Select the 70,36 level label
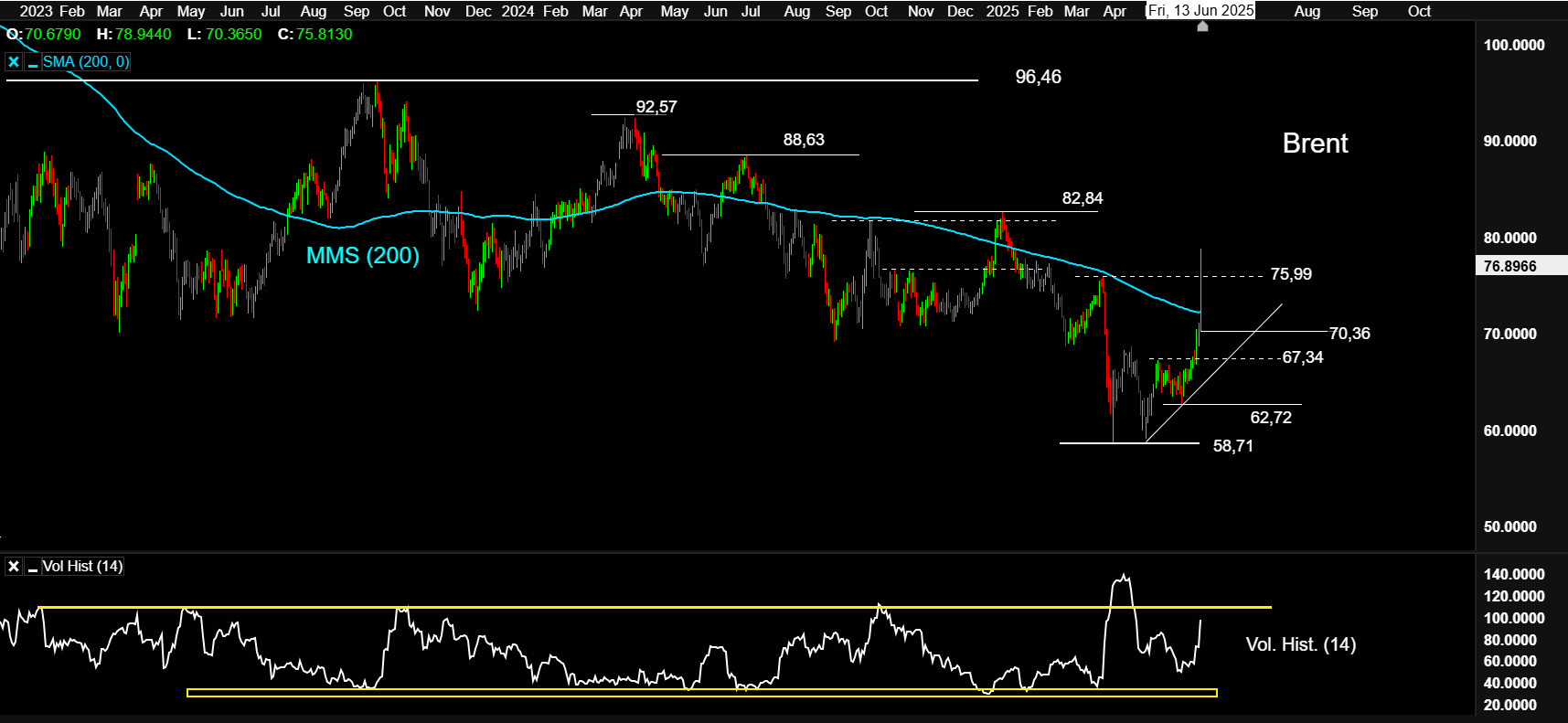The width and height of the screenshot is (1568, 723). click(x=1349, y=334)
